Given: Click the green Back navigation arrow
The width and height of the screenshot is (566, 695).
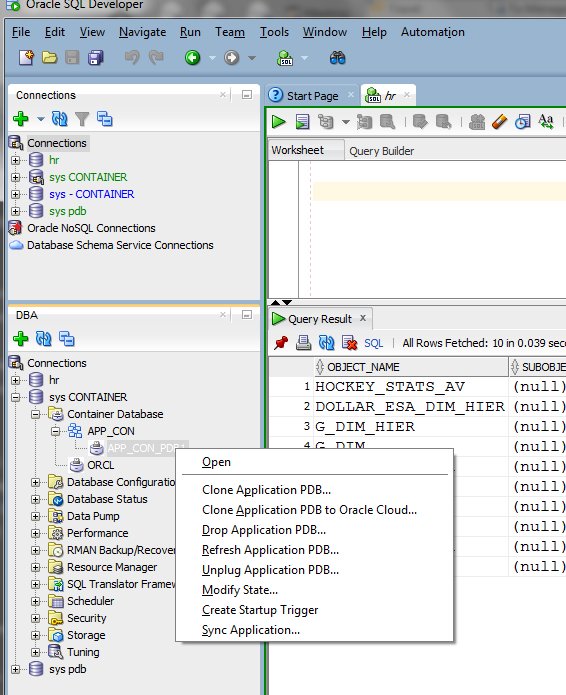Looking at the screenshot, I should 192,58.
